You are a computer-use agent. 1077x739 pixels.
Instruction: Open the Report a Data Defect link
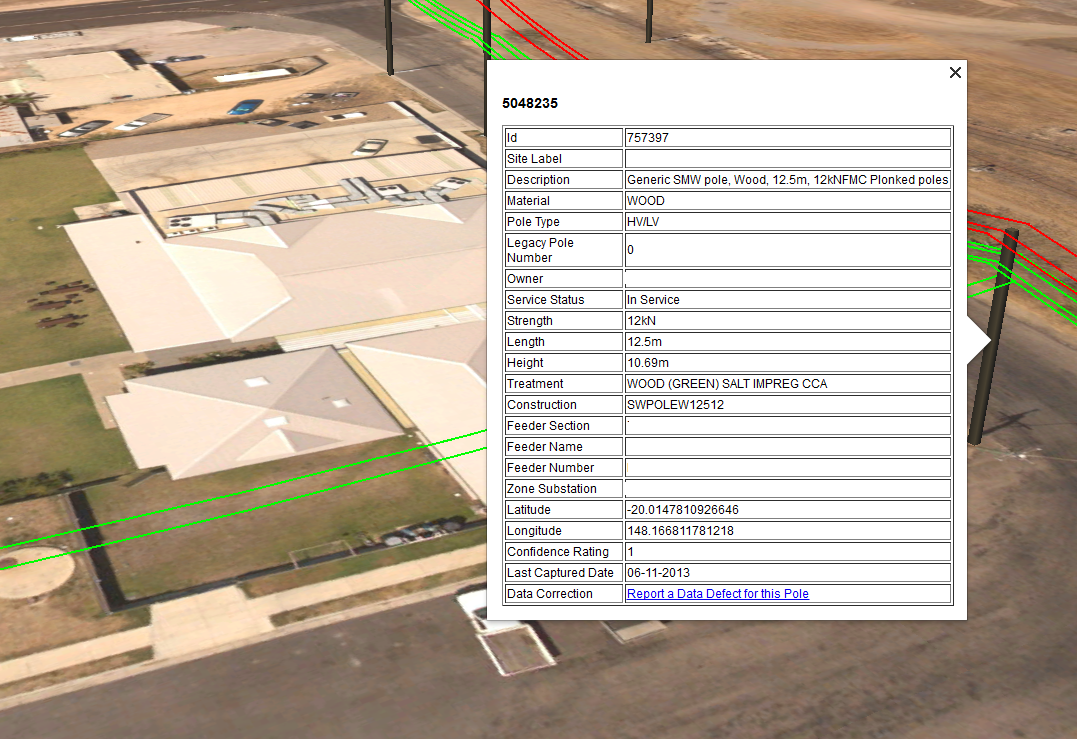coord(717,593)
